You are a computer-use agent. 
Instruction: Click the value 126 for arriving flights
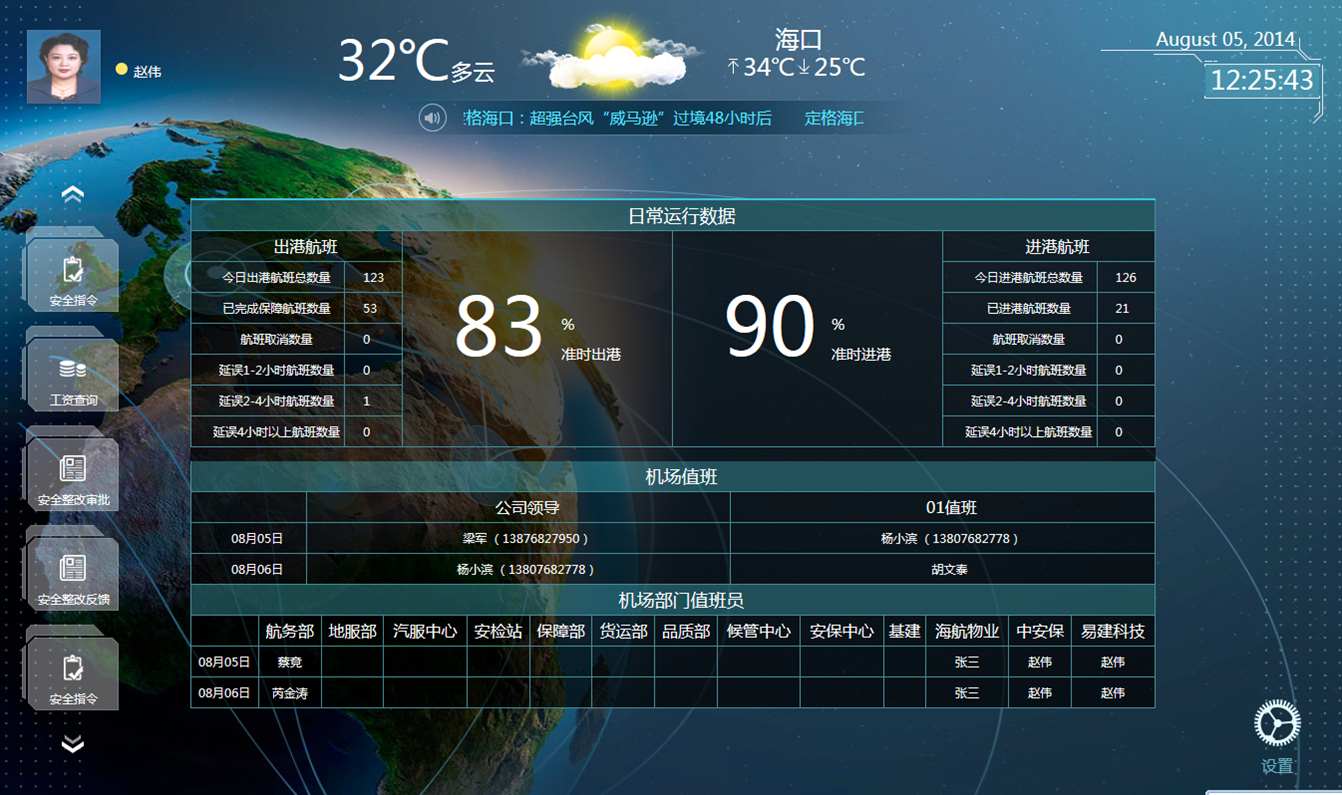coord(1125,278)
